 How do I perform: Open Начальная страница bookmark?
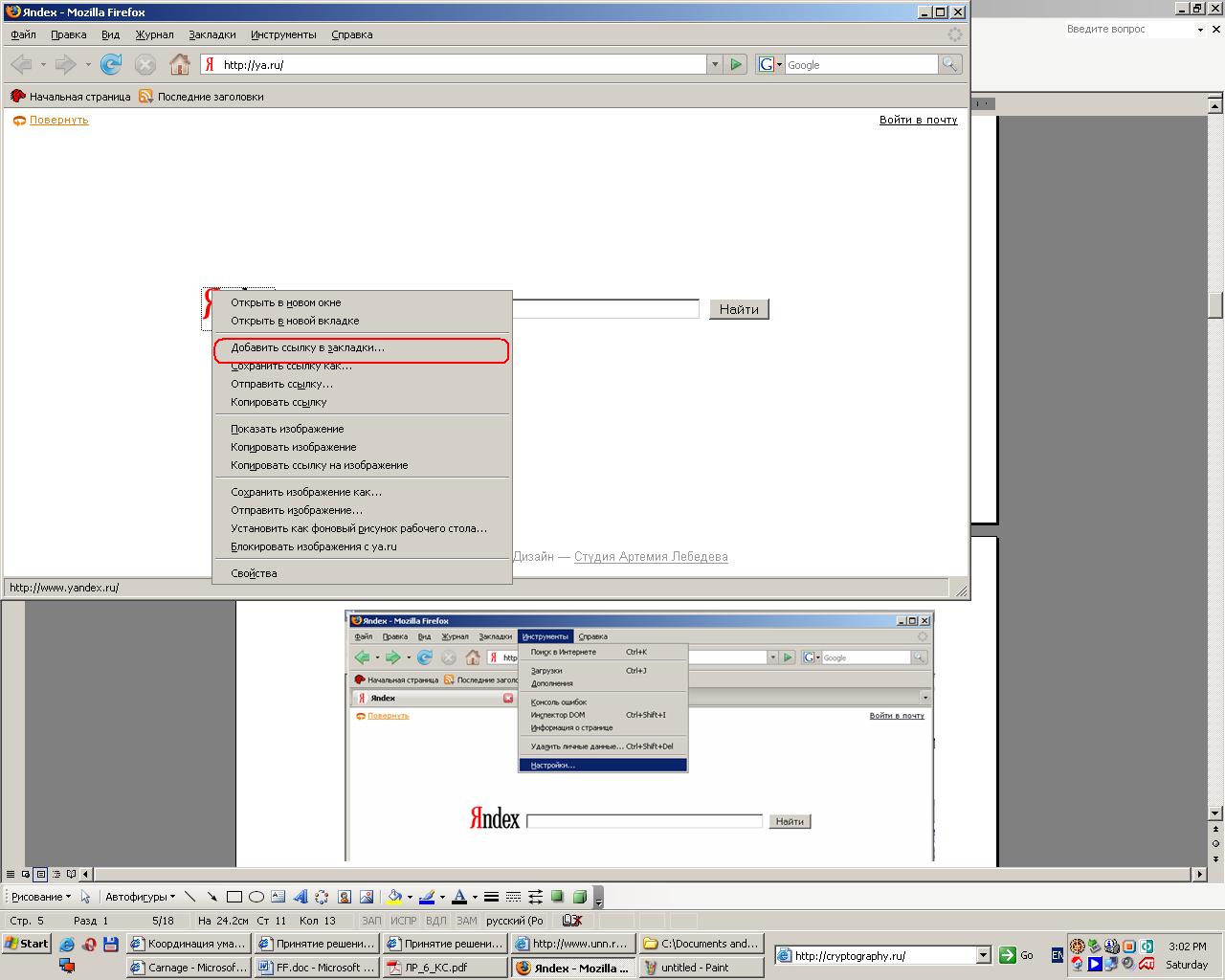[x=70, y=97]
